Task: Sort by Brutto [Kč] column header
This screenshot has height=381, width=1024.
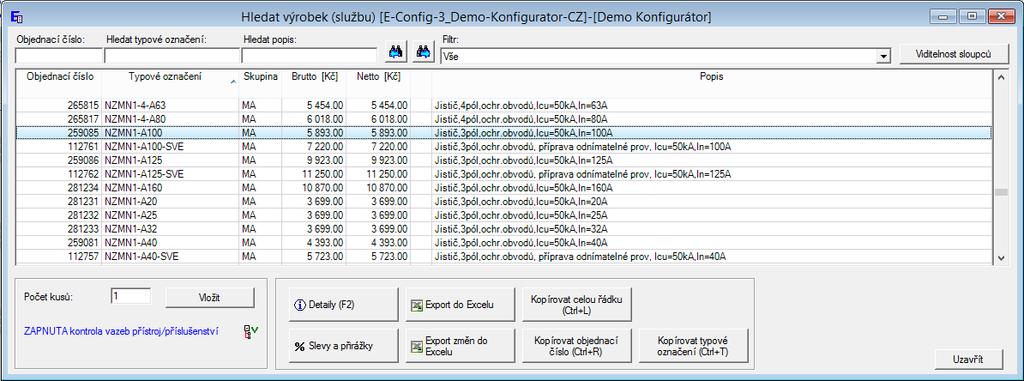Action: [x=314, y=77]
